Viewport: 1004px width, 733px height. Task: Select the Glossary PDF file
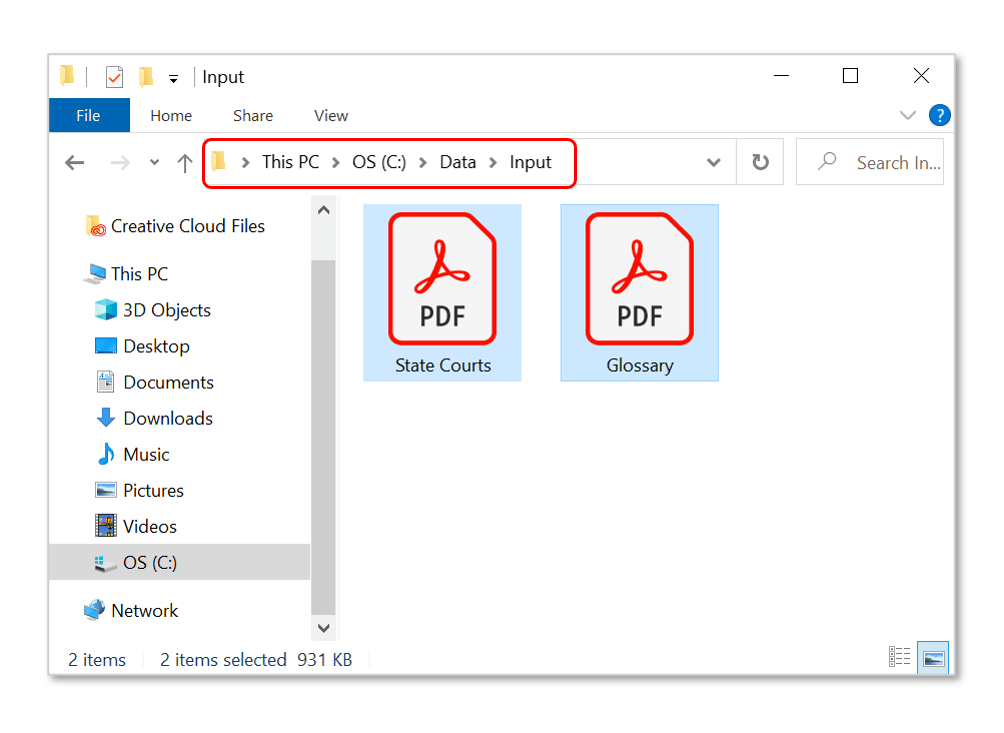639,292
